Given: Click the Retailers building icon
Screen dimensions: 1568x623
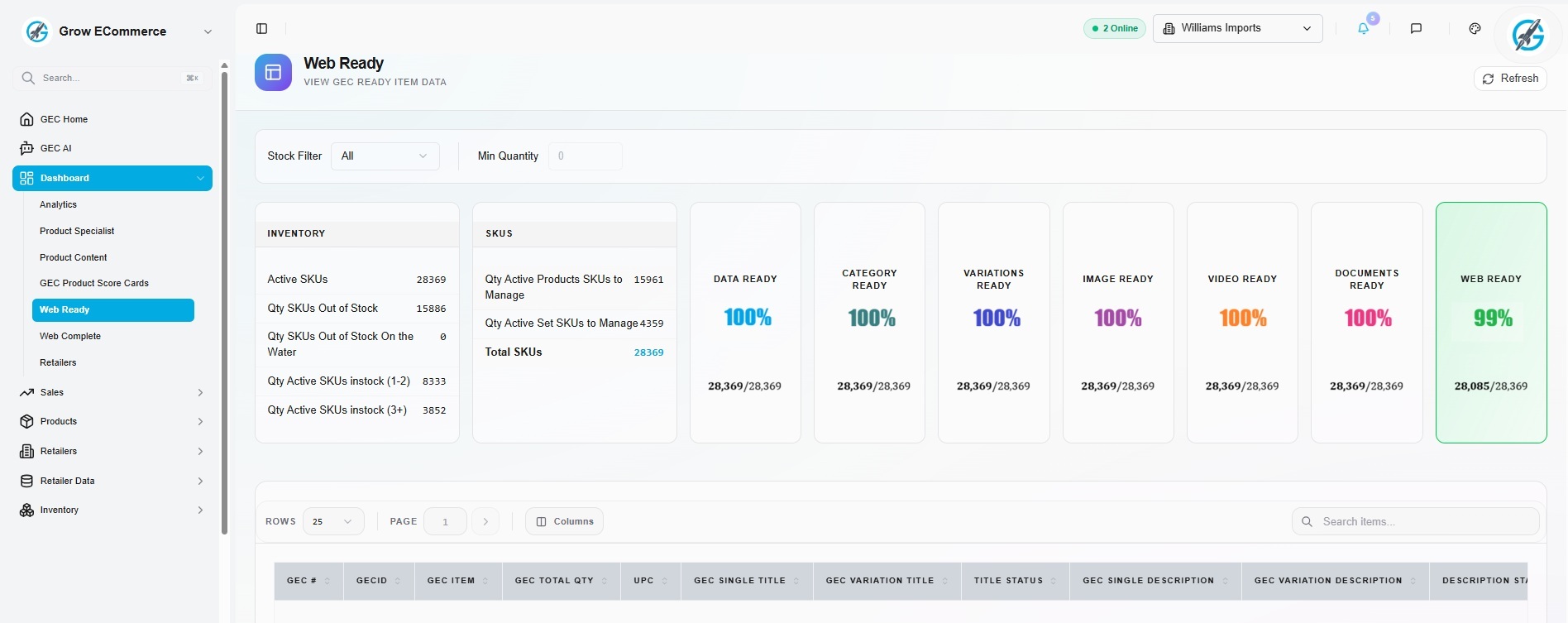Looking at the screenshot, I should (x=26, y=451).
